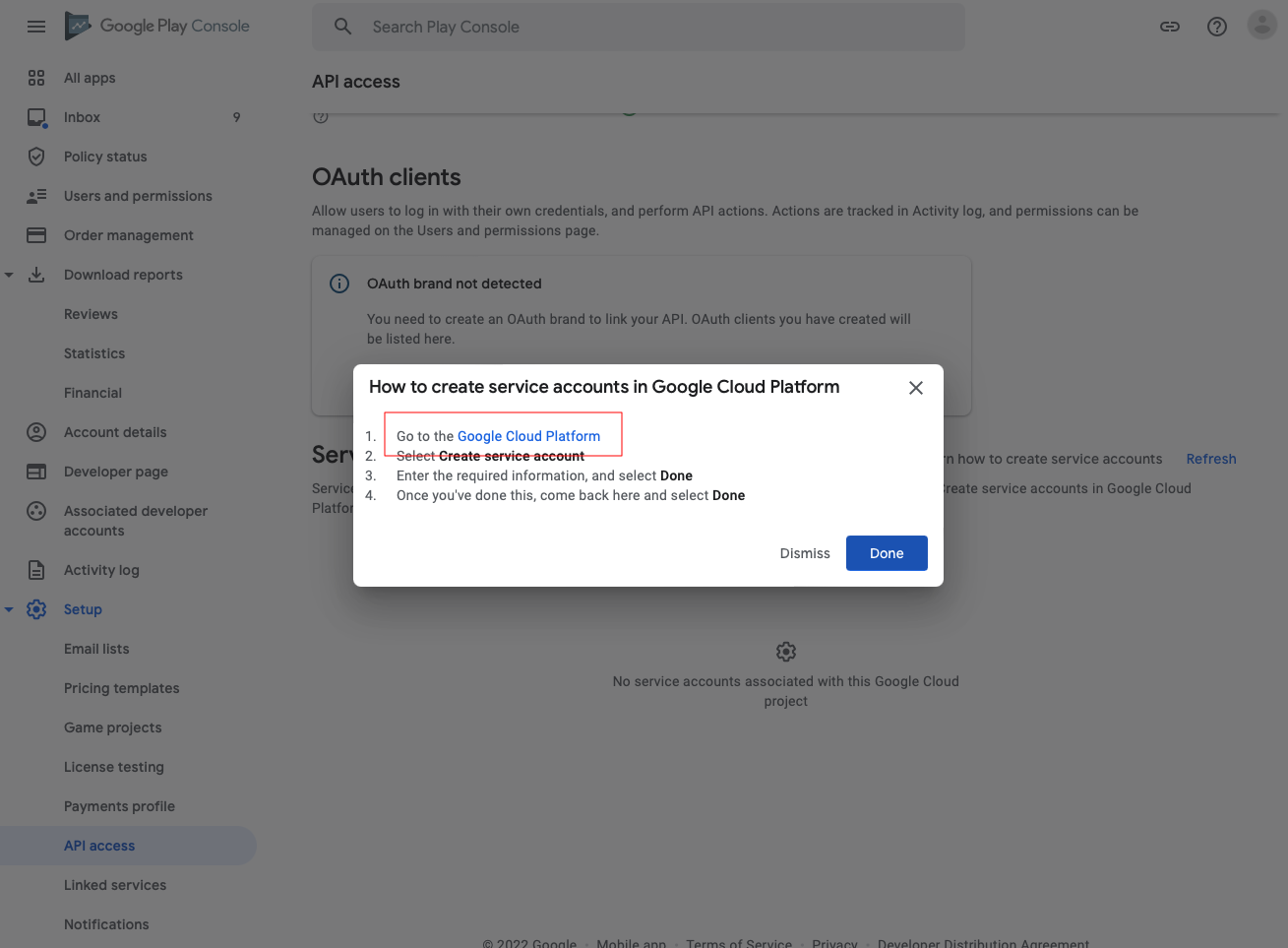Collapse the Setup section
This screenshot has width=1288, height=948.
(x=10, y=609)
